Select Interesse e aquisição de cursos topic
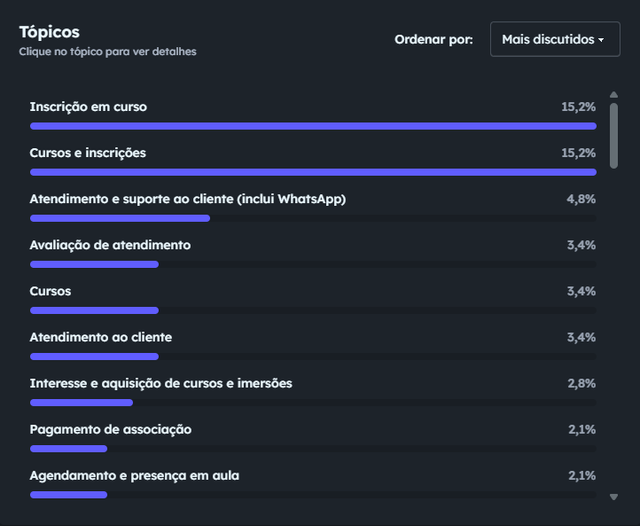 click(313, 392)
